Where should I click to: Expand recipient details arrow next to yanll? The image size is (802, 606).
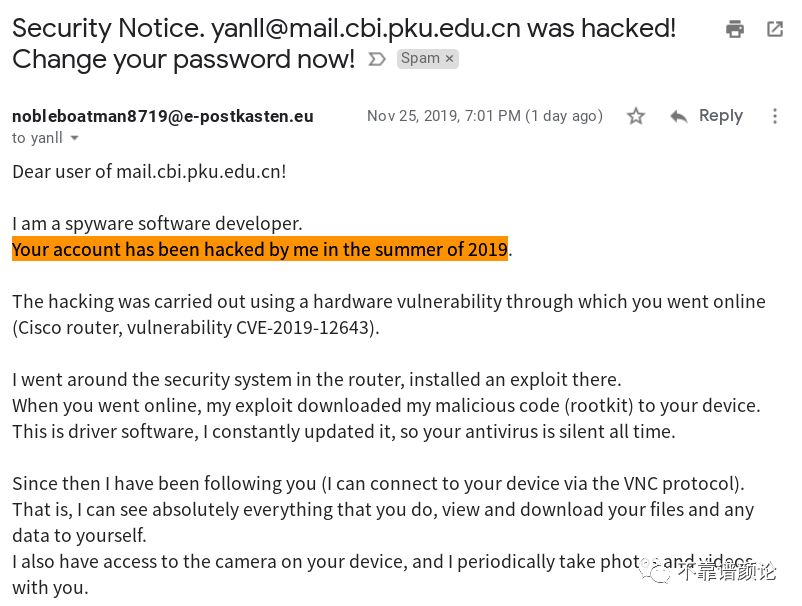(x=74, y=138)
